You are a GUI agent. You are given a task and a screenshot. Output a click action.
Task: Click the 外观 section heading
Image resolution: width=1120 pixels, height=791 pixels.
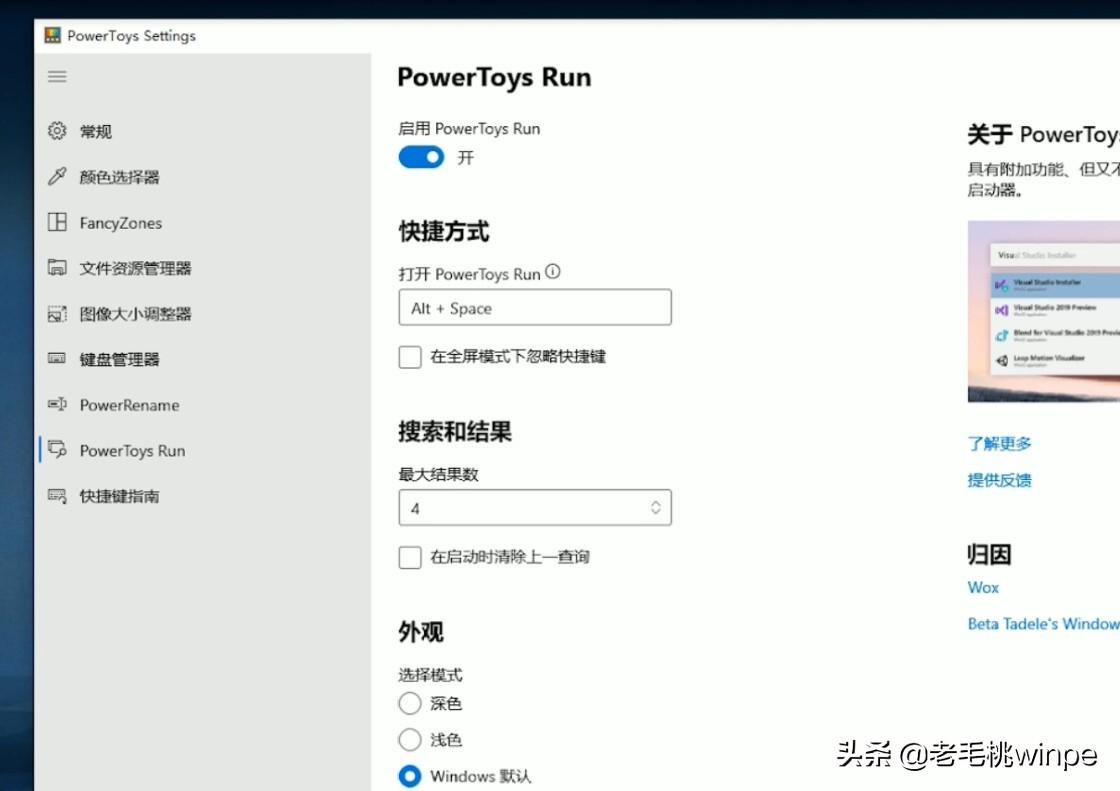pos(421,632)
